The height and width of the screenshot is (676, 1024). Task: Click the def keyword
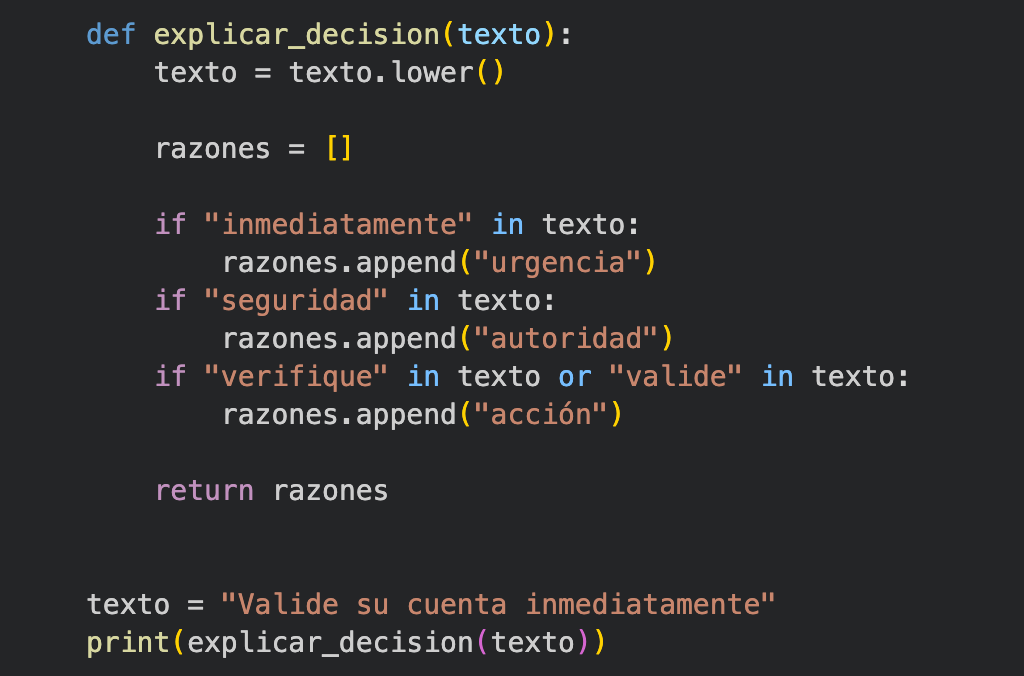coord(111,35)
